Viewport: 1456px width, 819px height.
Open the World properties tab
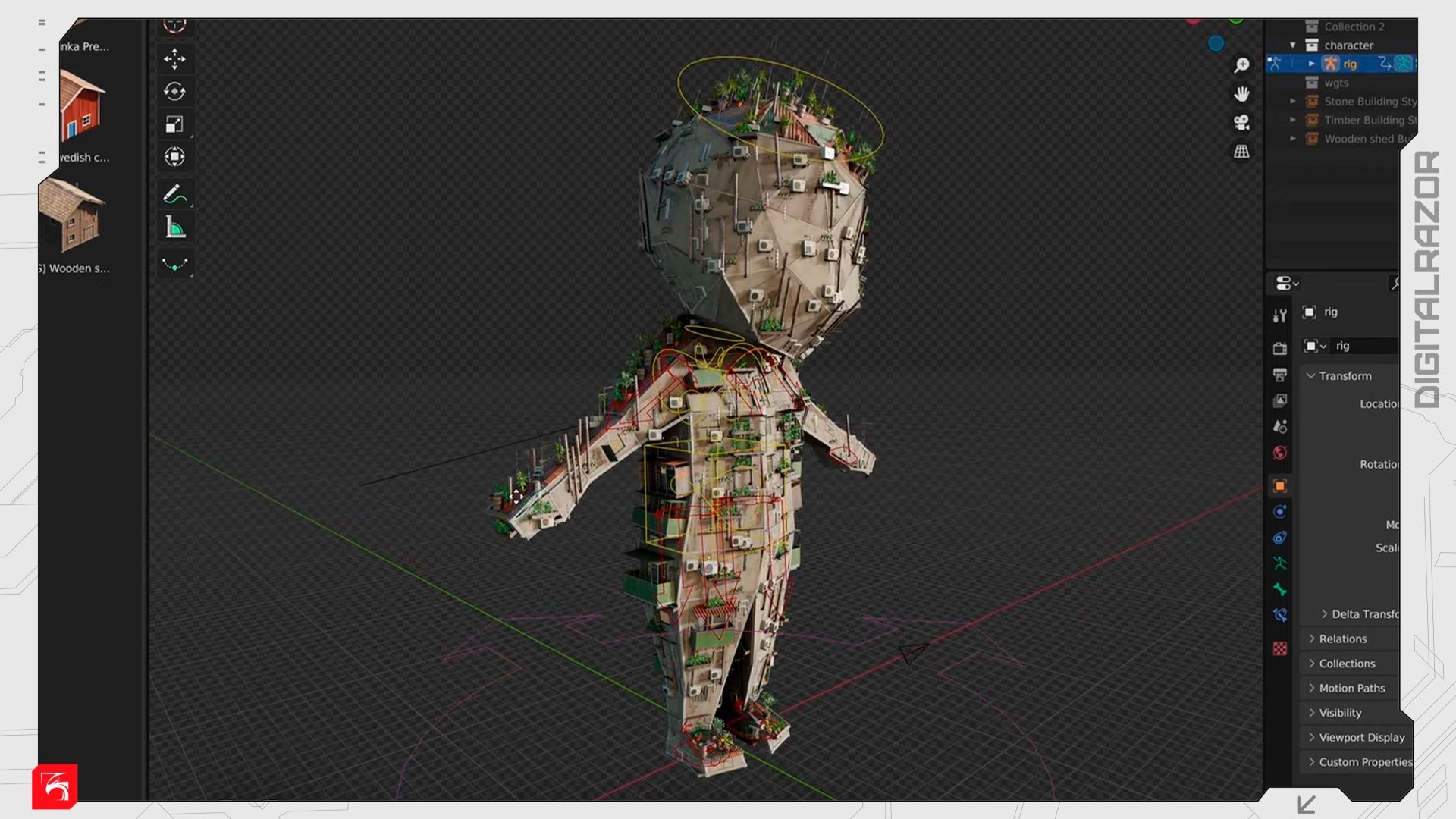[x=1280, y=453]
